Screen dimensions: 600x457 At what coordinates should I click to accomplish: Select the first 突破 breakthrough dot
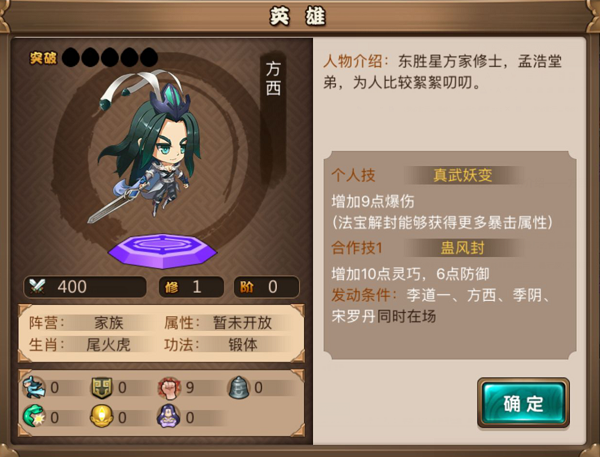point(71,58)
